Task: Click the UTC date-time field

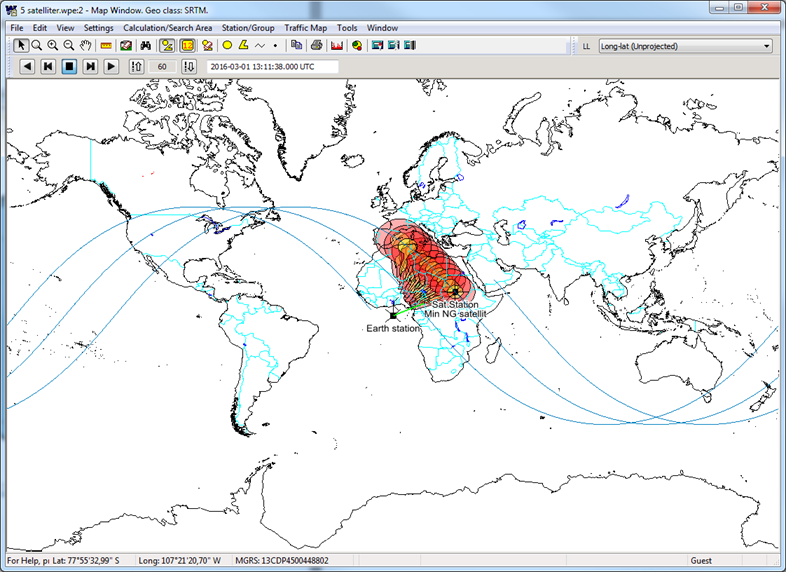Action: (273, 67)
